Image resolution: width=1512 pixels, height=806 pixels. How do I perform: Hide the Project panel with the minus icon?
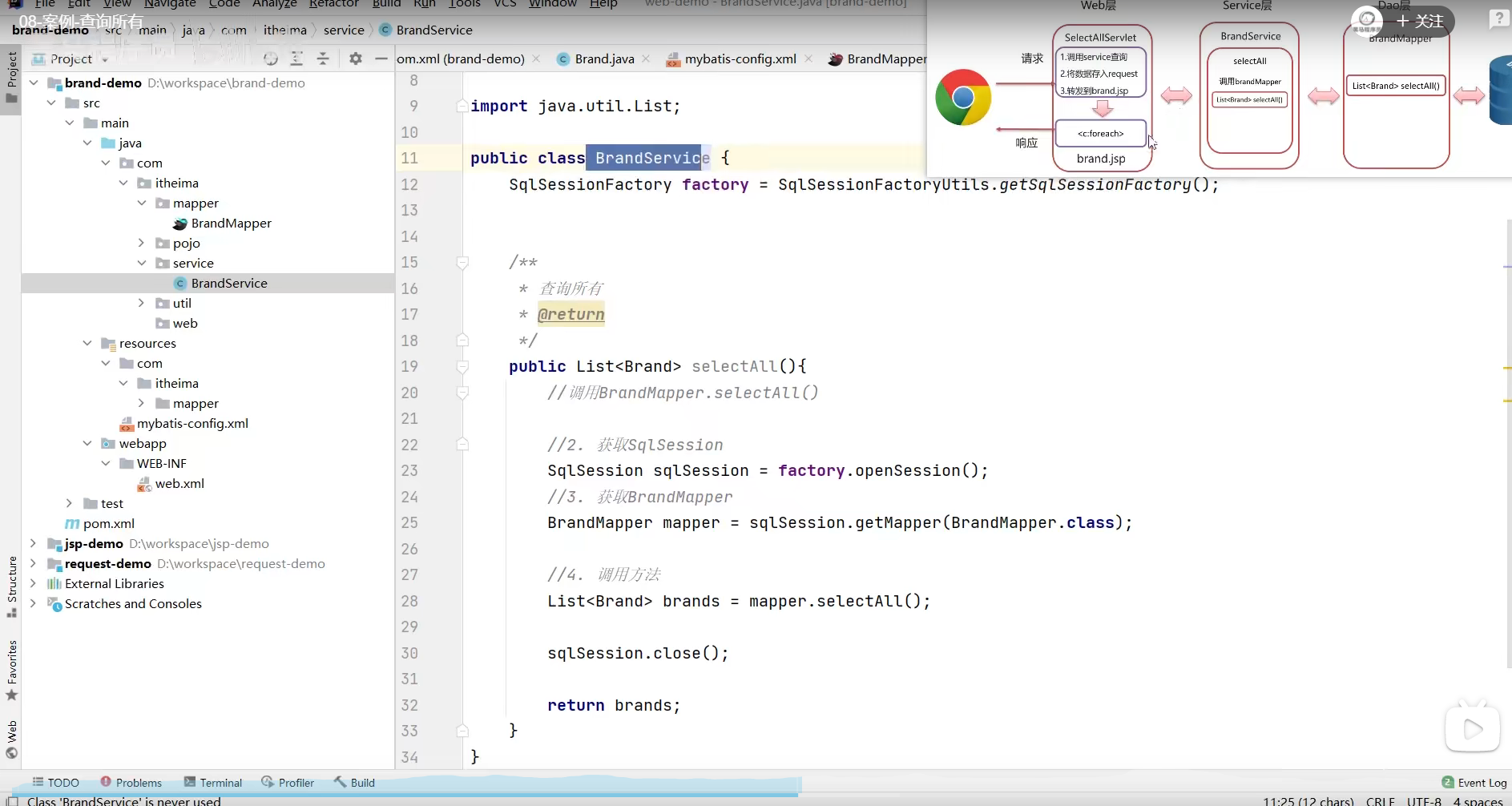click(x=381, y=58)
